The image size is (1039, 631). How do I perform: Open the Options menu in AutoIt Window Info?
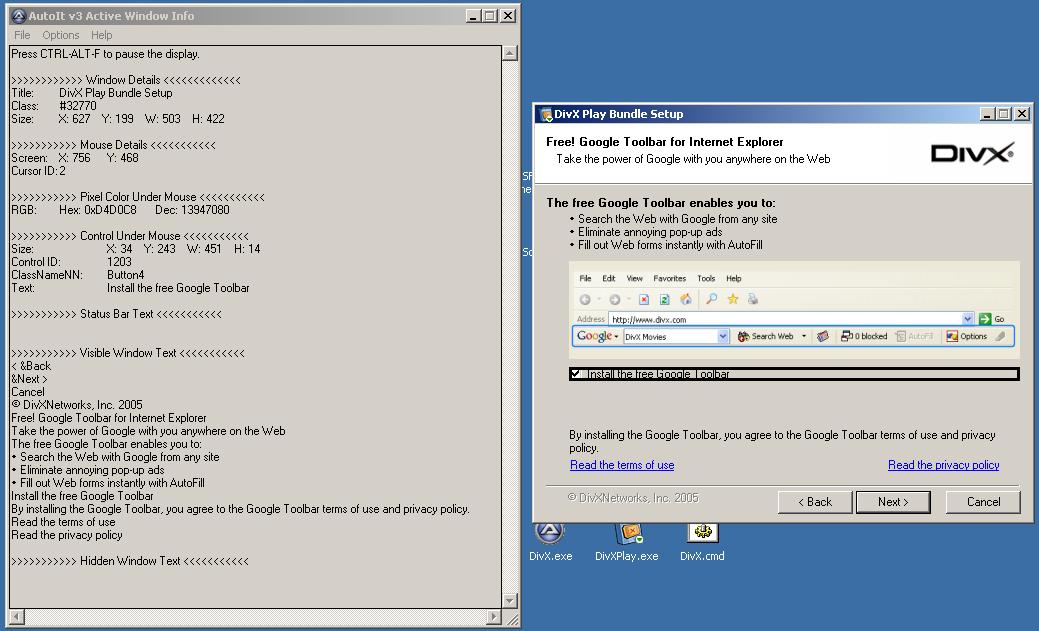pos(60,35)
